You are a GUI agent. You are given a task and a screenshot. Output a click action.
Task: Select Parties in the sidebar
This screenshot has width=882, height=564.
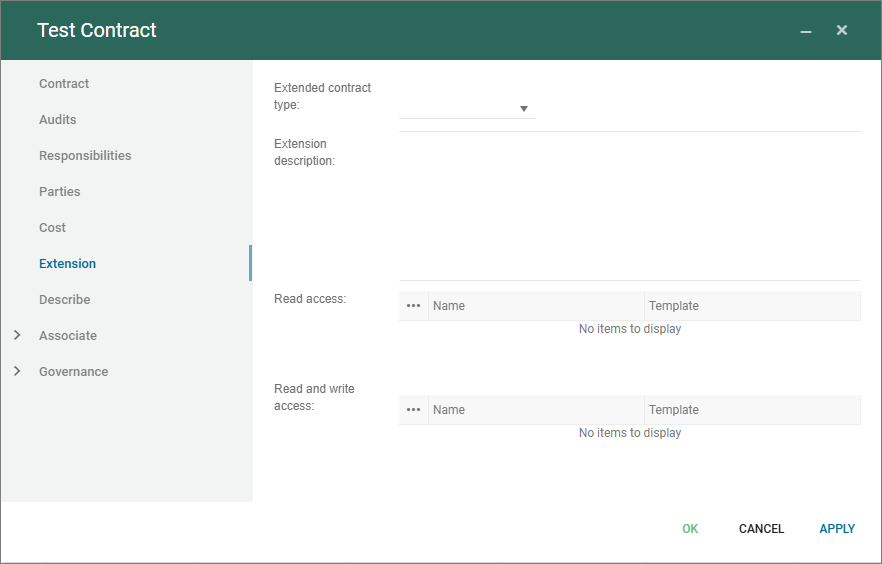tap(60, 192)
